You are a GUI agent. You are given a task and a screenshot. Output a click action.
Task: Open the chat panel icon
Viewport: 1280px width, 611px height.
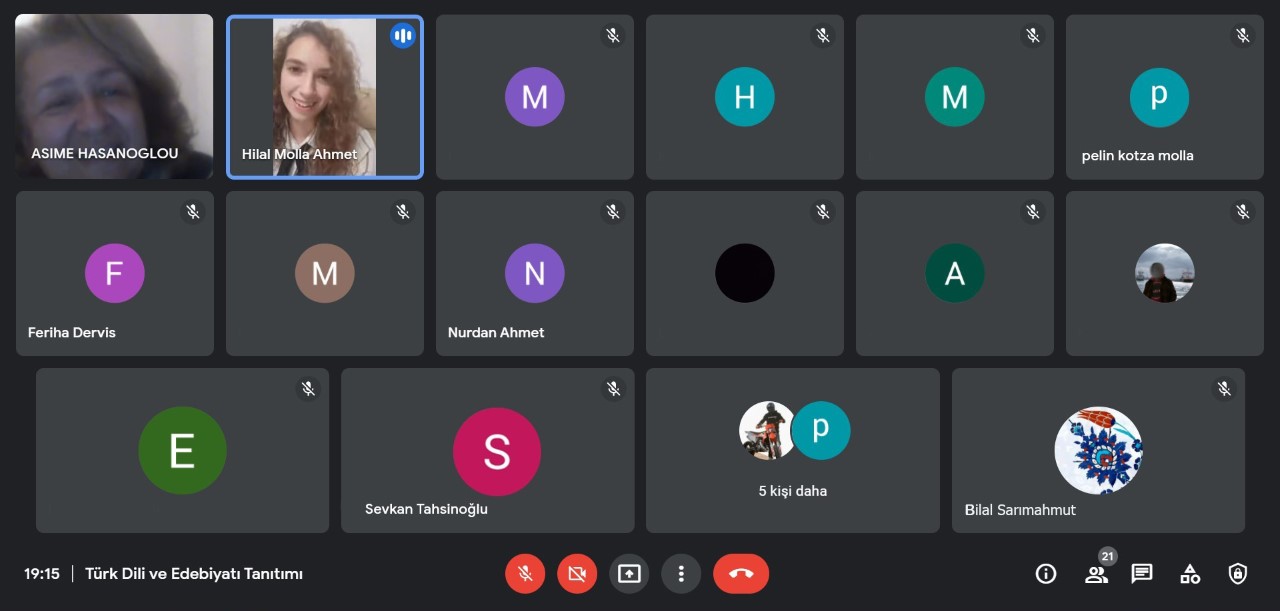pos(1142,574)
